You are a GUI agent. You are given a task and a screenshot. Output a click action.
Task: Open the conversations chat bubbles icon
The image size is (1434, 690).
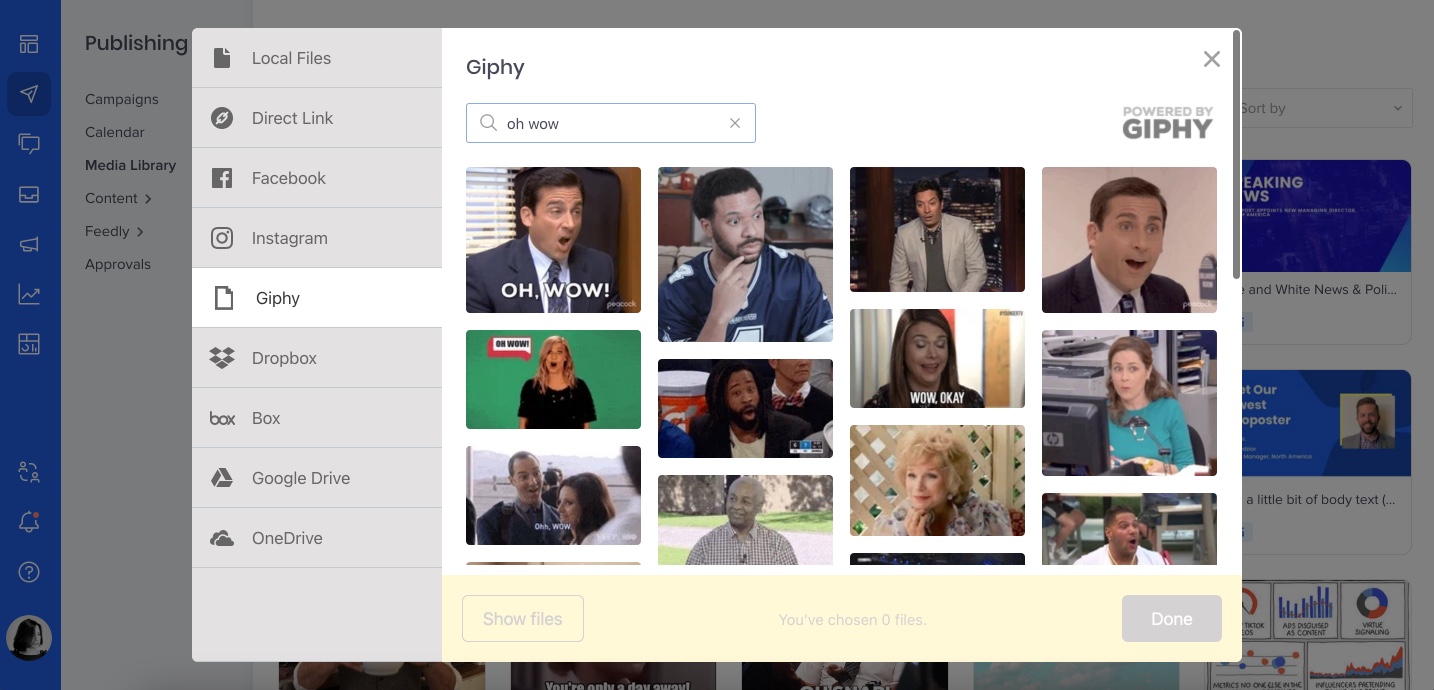[29, 144]
